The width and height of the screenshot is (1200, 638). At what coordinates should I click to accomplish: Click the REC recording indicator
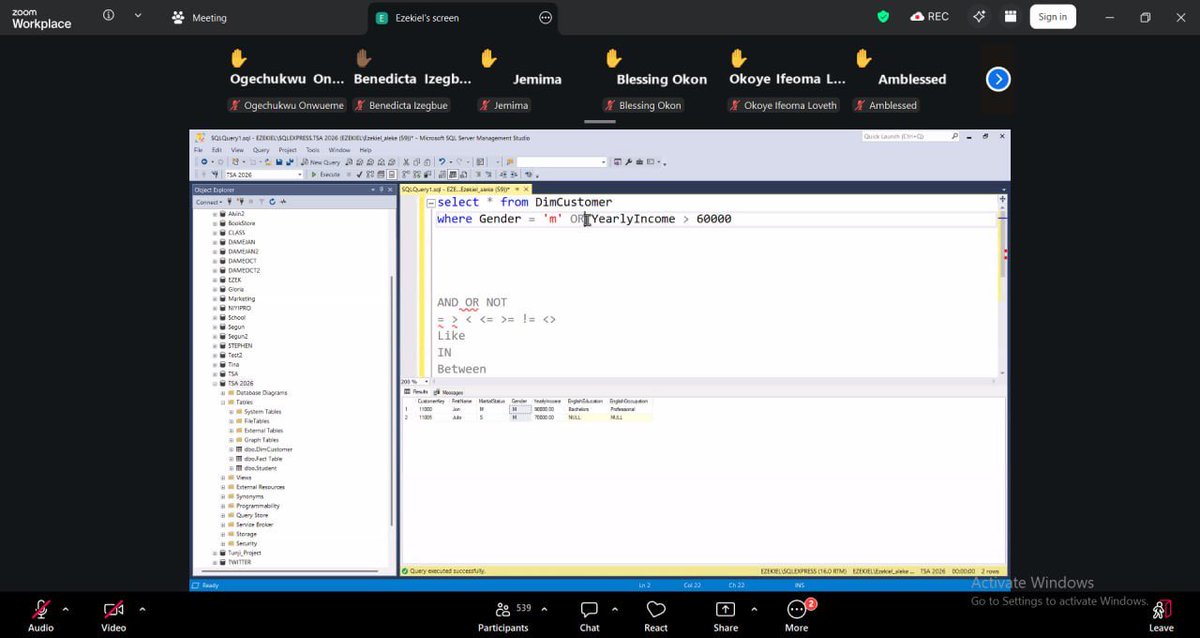pos(929,16)
